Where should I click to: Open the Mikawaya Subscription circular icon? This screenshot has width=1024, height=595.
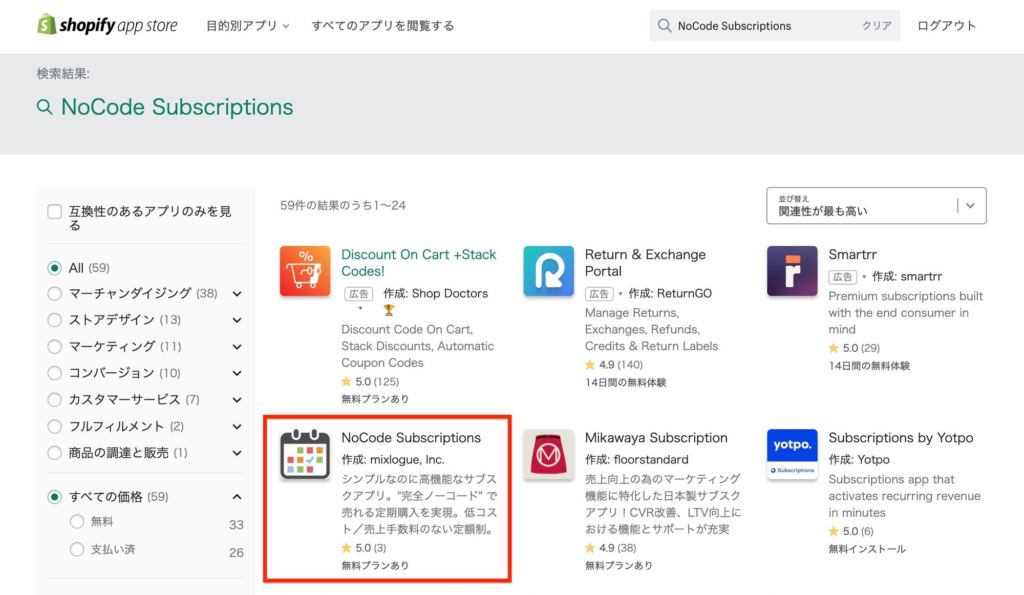click(x=547, y=453)
